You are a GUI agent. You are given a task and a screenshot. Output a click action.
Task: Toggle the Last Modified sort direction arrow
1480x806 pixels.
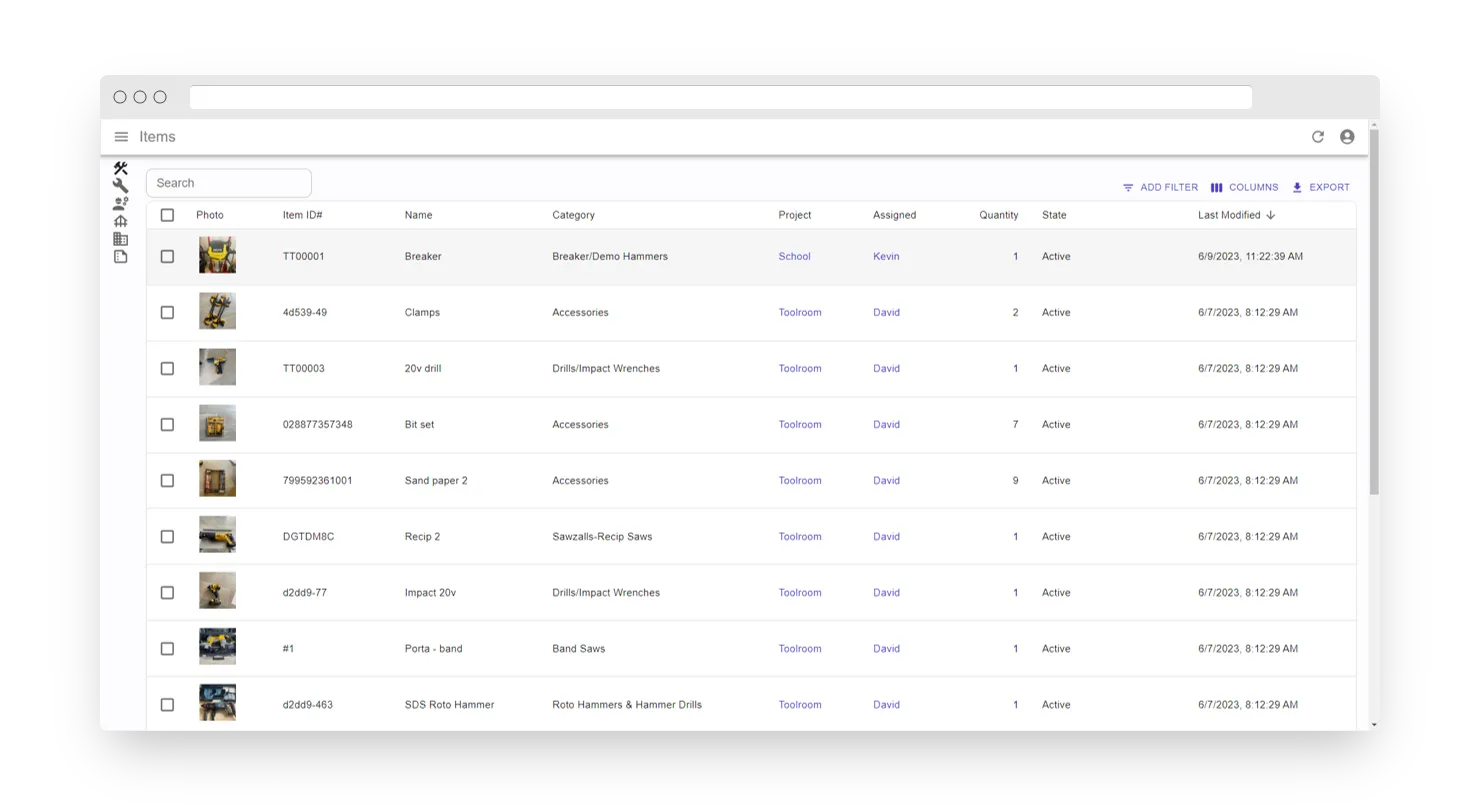click(1270, 214)
